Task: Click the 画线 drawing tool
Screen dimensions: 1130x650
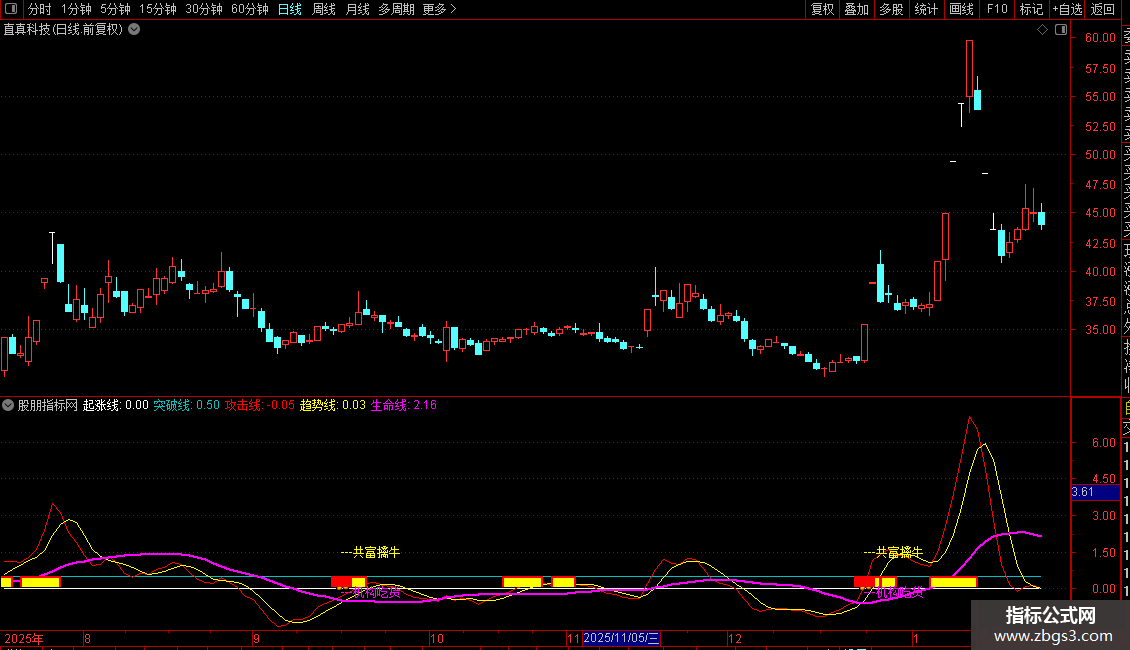Action: point(961,9)
